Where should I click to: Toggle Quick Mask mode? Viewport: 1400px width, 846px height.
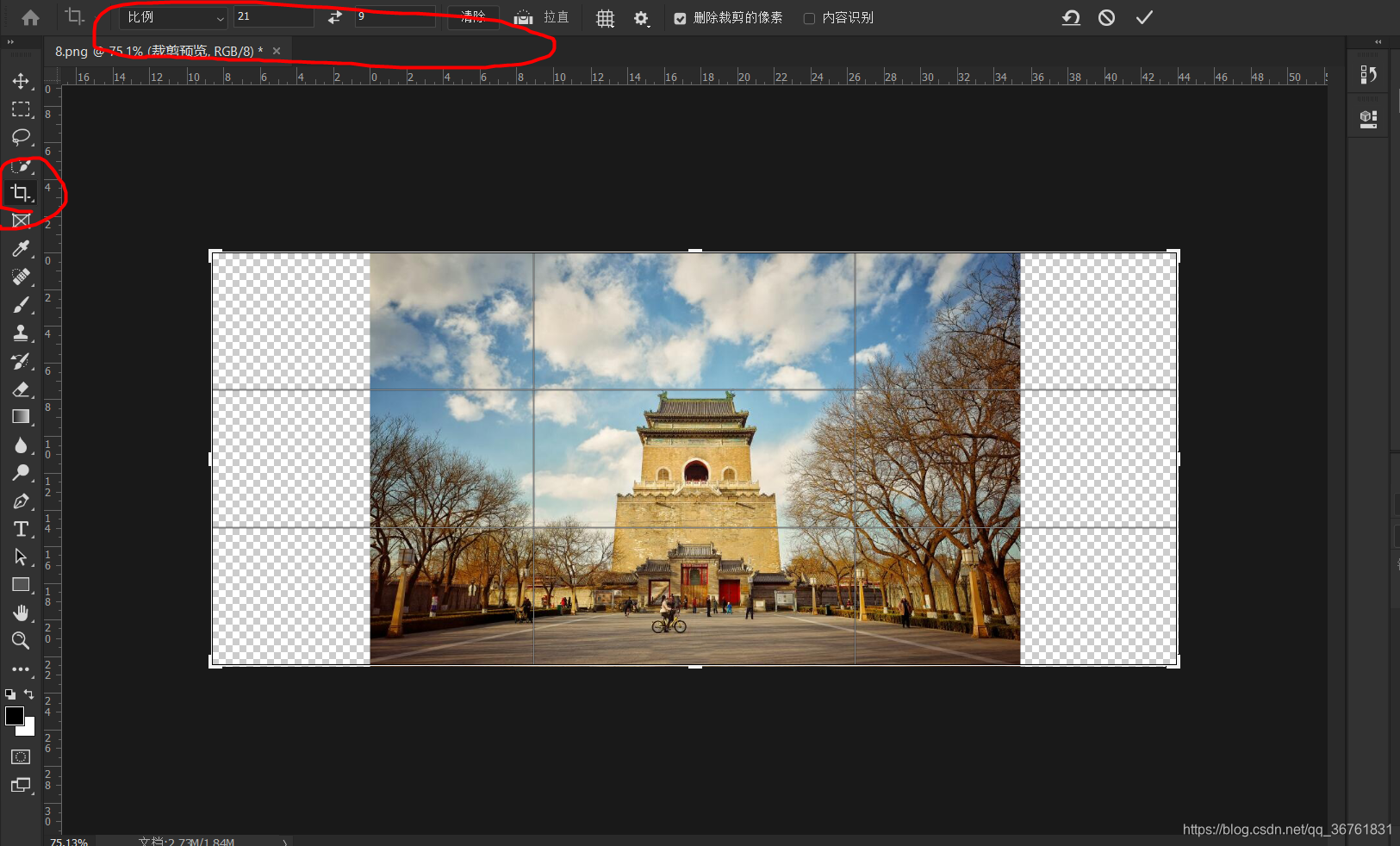pyautogui.click(x=21, y=756)
